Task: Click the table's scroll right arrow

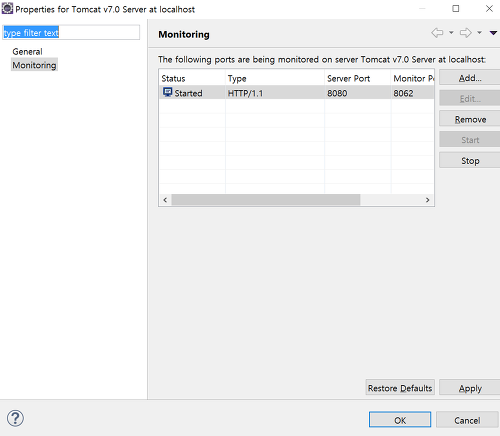Action: (x=428, y=200)
